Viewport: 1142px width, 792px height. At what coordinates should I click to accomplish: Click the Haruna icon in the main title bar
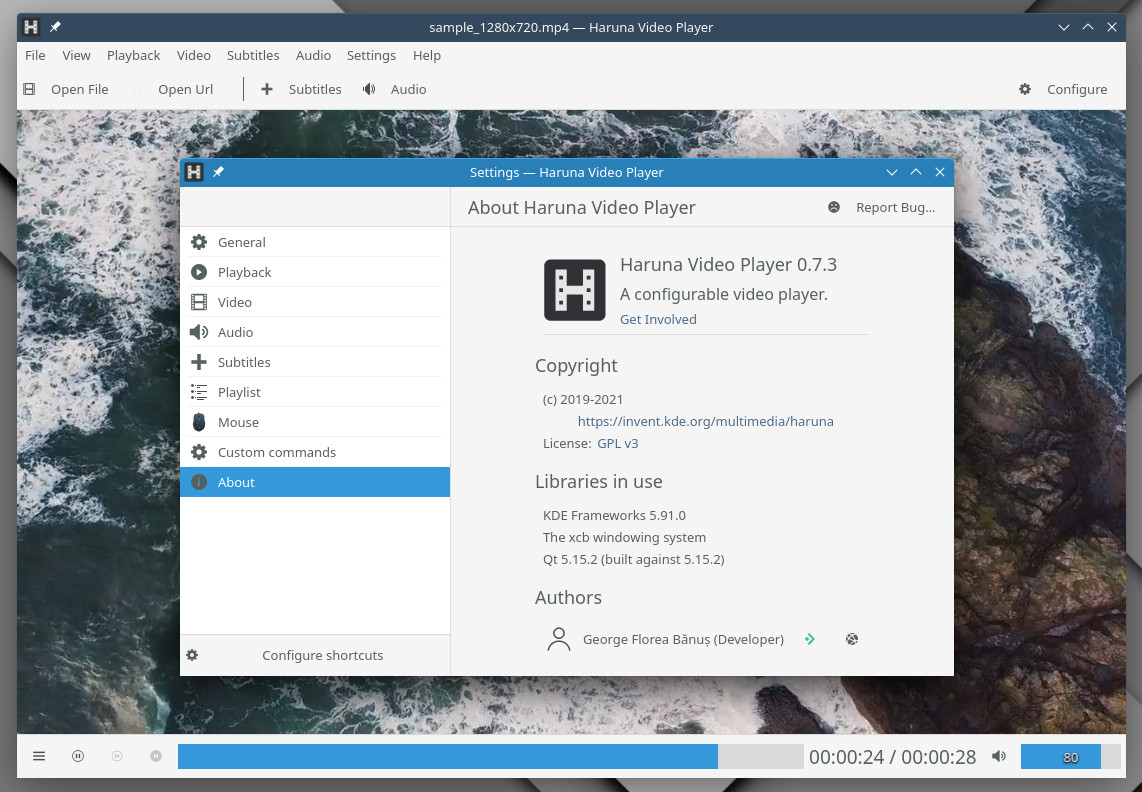pyautogui.click(x=31, y=27)
